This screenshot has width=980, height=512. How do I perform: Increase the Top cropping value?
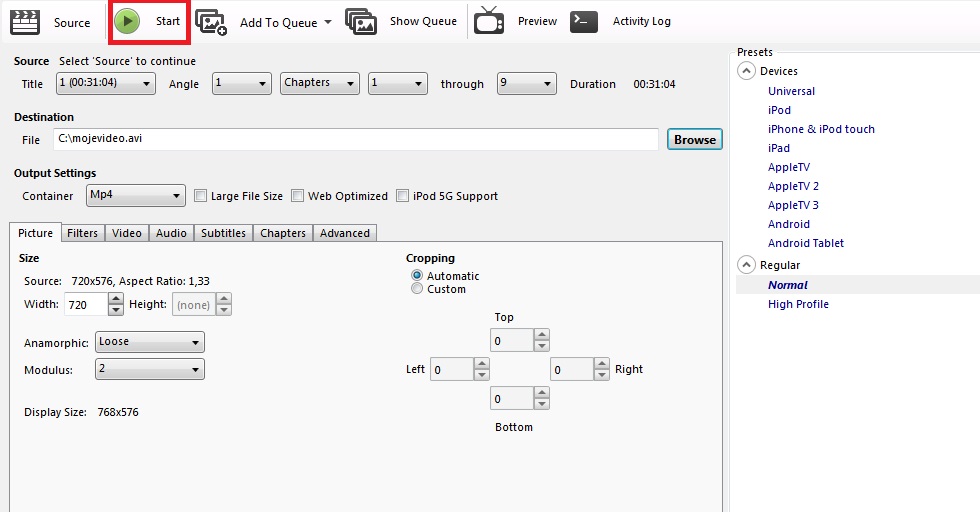click(x=542, y=335)
